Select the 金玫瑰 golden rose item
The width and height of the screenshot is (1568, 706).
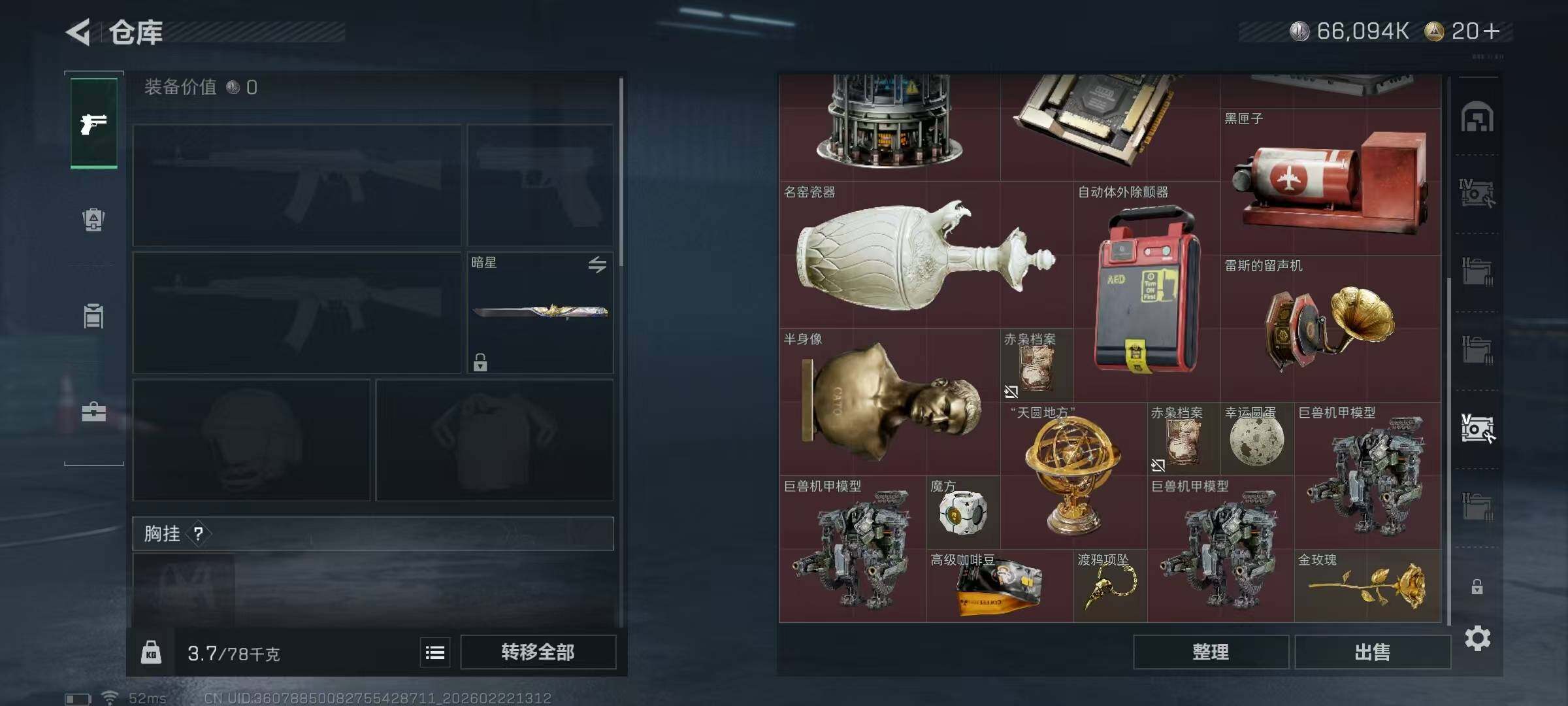(x=1367, y=586)
